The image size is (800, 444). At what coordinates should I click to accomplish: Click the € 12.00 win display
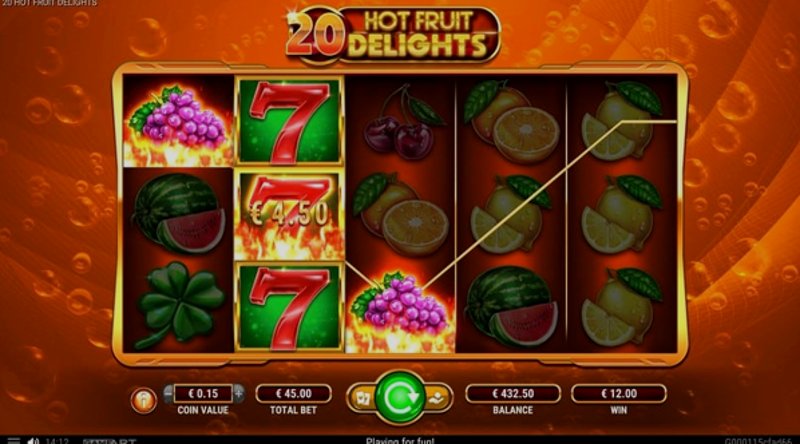(619, 393)
